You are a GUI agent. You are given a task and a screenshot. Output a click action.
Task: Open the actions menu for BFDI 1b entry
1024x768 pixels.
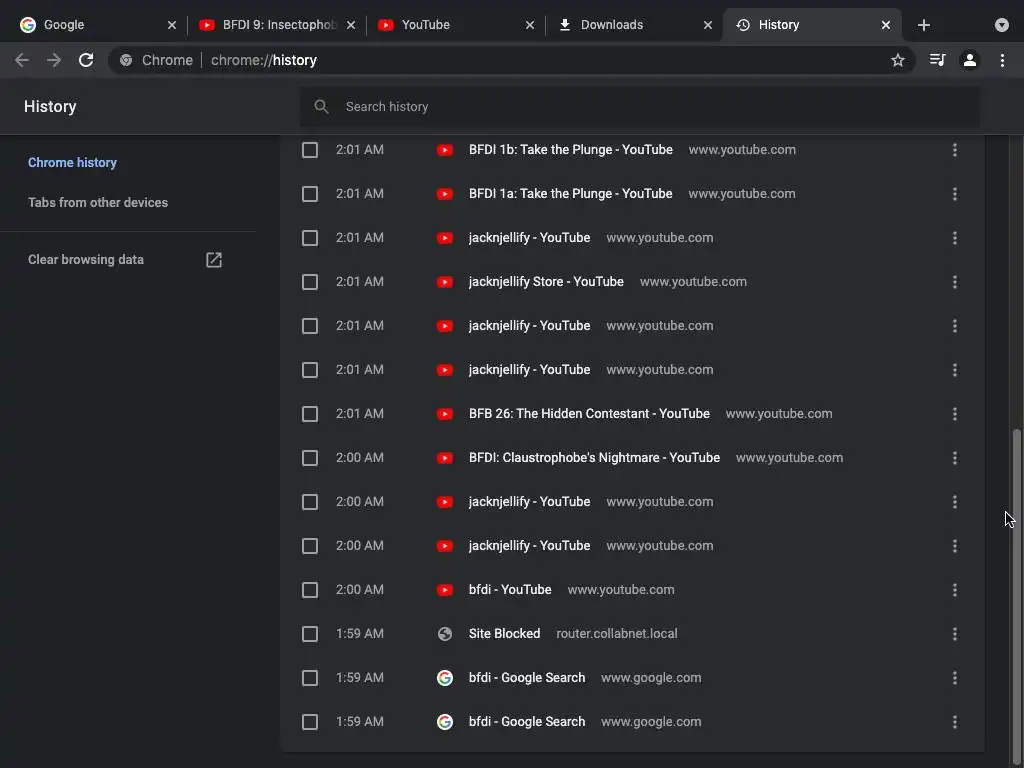pos(955,150)
